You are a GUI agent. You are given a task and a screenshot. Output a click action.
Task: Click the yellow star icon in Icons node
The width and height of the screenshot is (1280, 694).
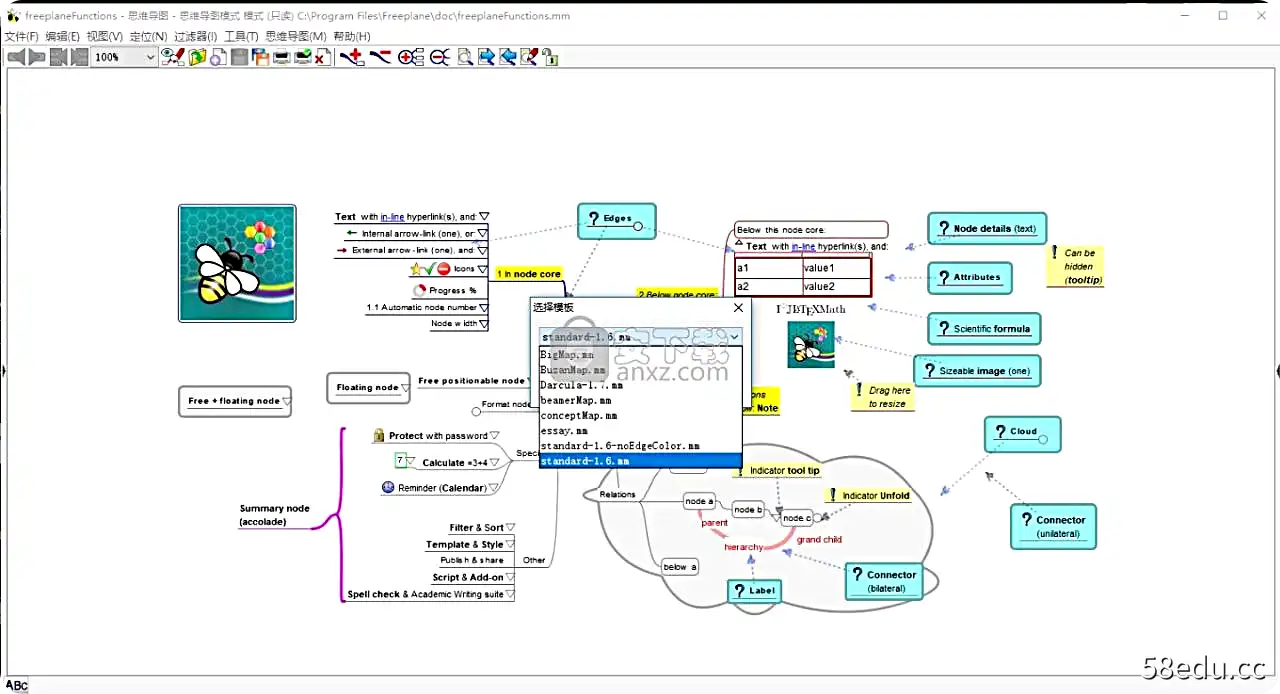(x=416, y=268)
